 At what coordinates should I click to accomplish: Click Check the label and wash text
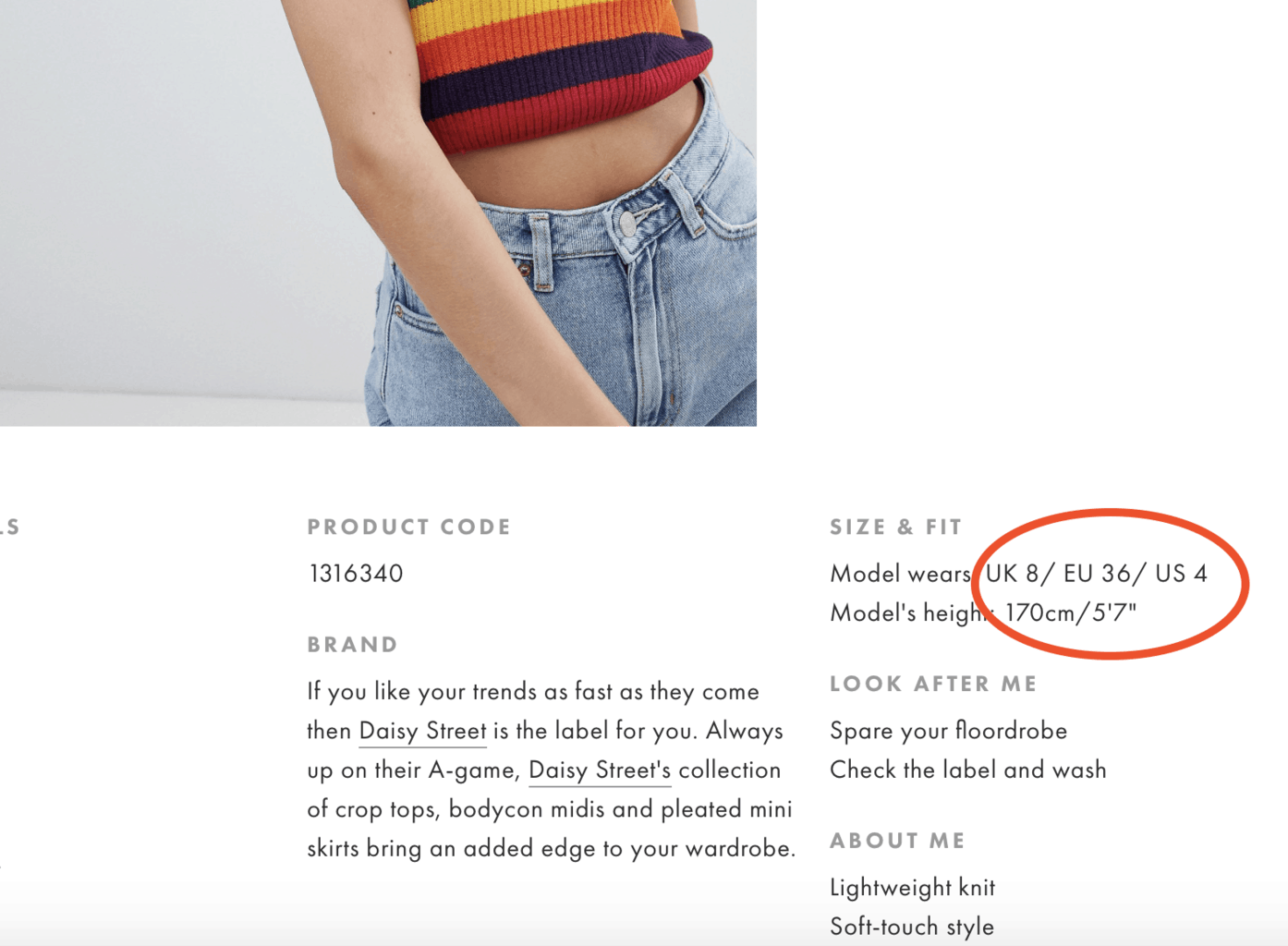click(x=967, y=770)
